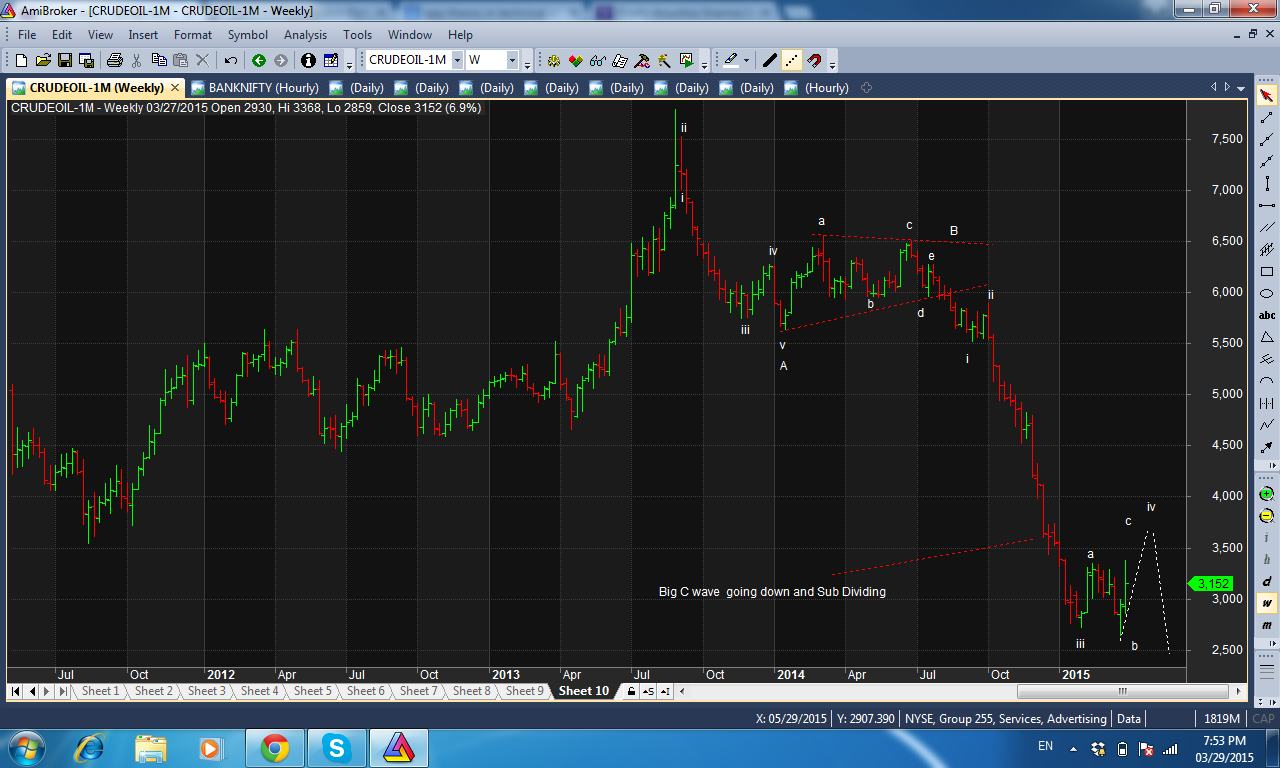The image size is (1280, 768).
Task: Open the Analysis menu
Action: 305,34
